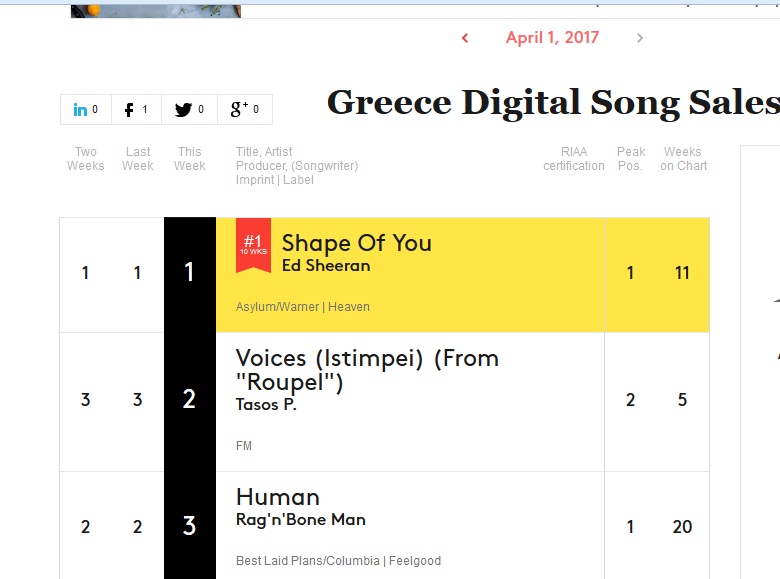Share chart on LinkedIn

(x=86, y=110)
